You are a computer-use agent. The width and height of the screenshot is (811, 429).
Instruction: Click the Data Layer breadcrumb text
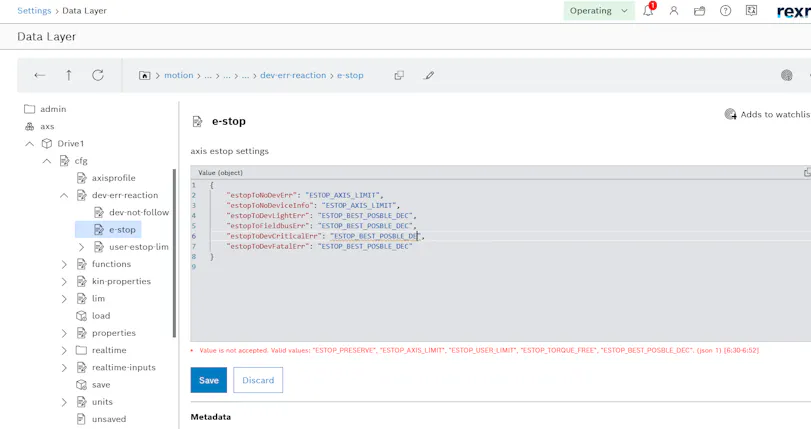point(84,10)
